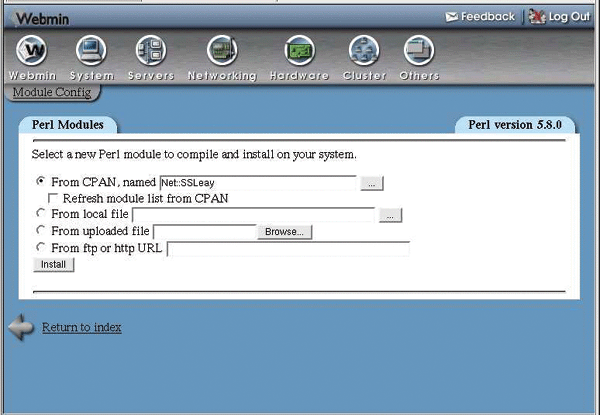
Task: Select From ftp or http URL option
Action: (x=41, y=248)
